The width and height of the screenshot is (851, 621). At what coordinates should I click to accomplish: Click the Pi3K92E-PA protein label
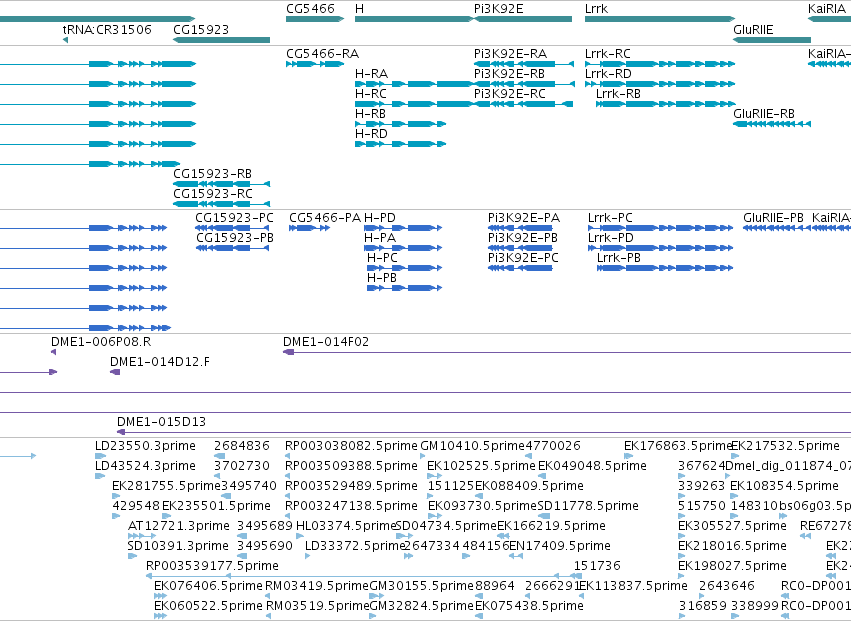click(x=524, y=218)
